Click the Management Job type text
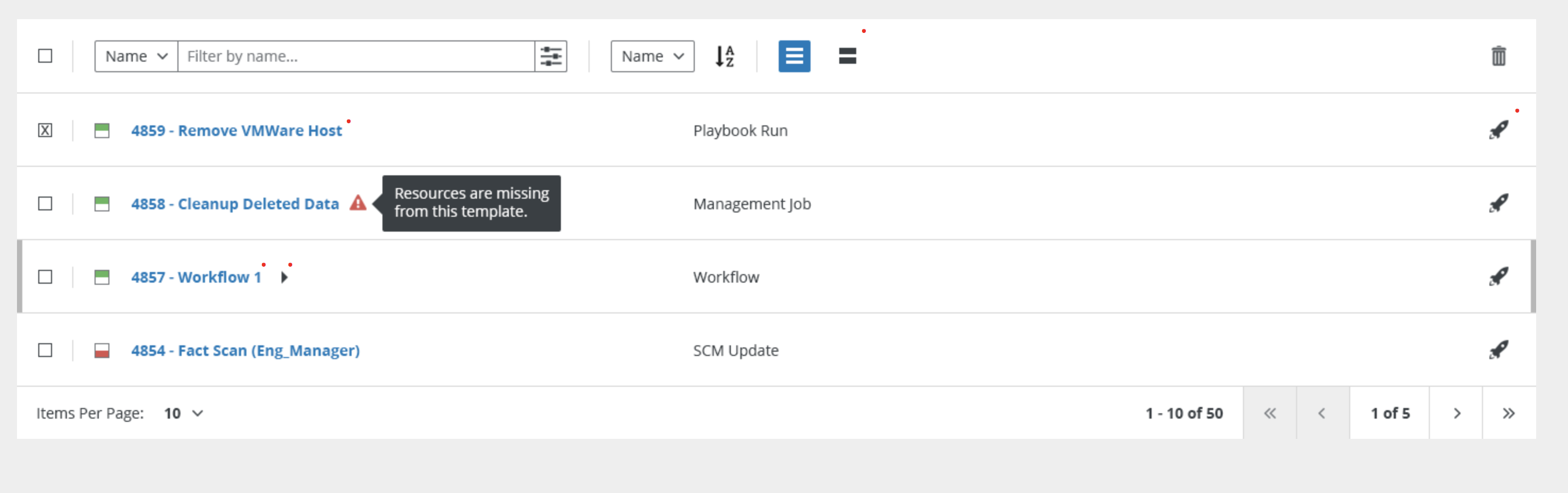Image resolution: width=1568 pixels, height=493 pixels. 752,203
